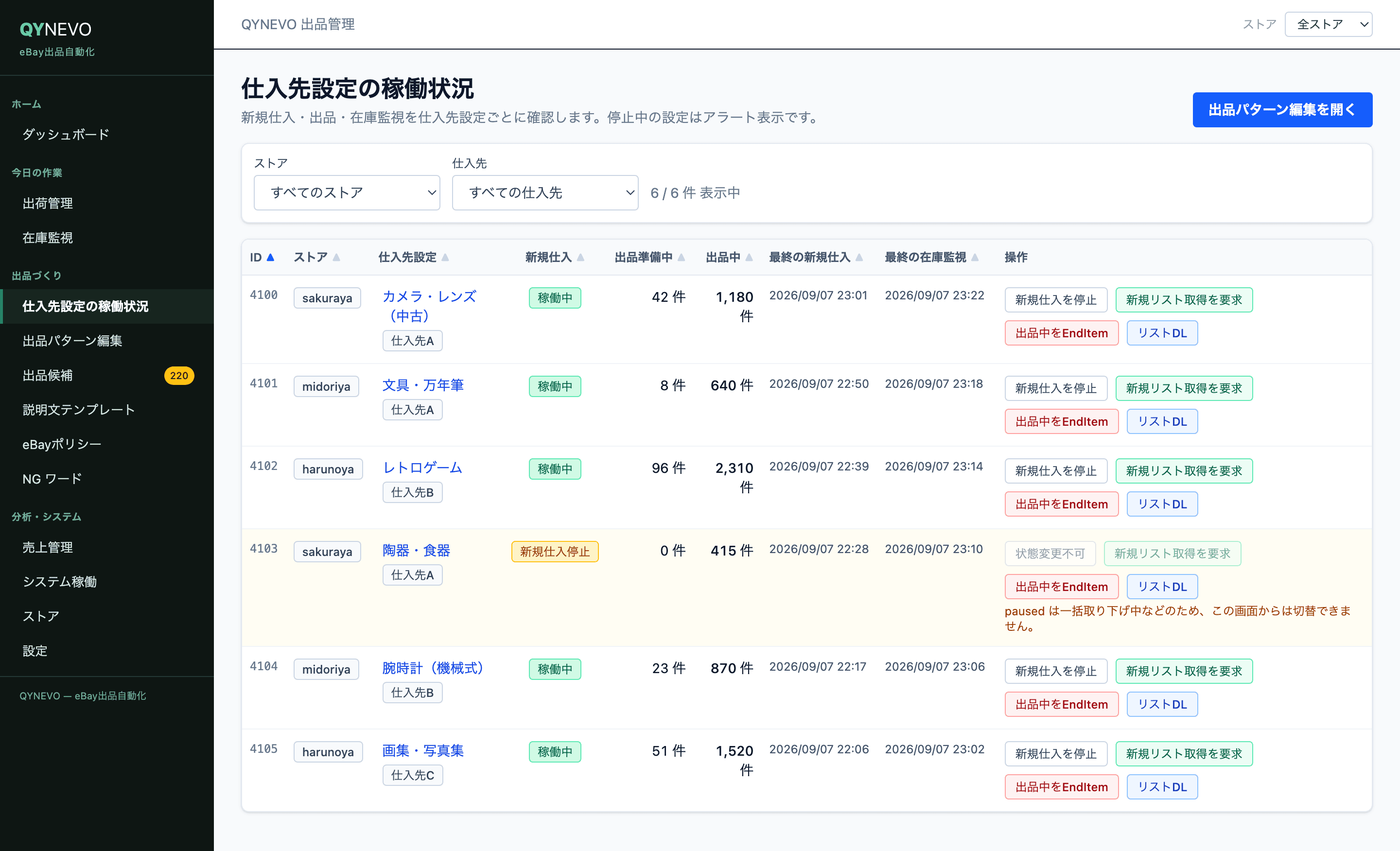Screen dimensions: 1400x851
Task: Sort by 出品中 column header arrow
Action: coord(749,258)
